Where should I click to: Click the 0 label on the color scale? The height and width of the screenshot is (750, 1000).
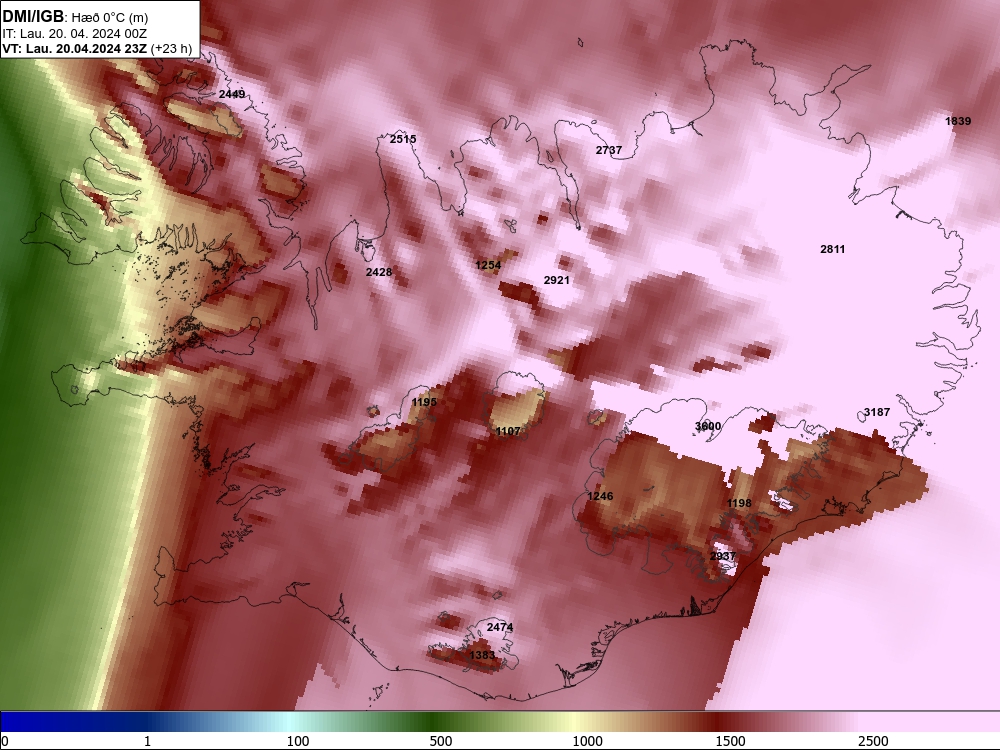[x=5, y=741]
